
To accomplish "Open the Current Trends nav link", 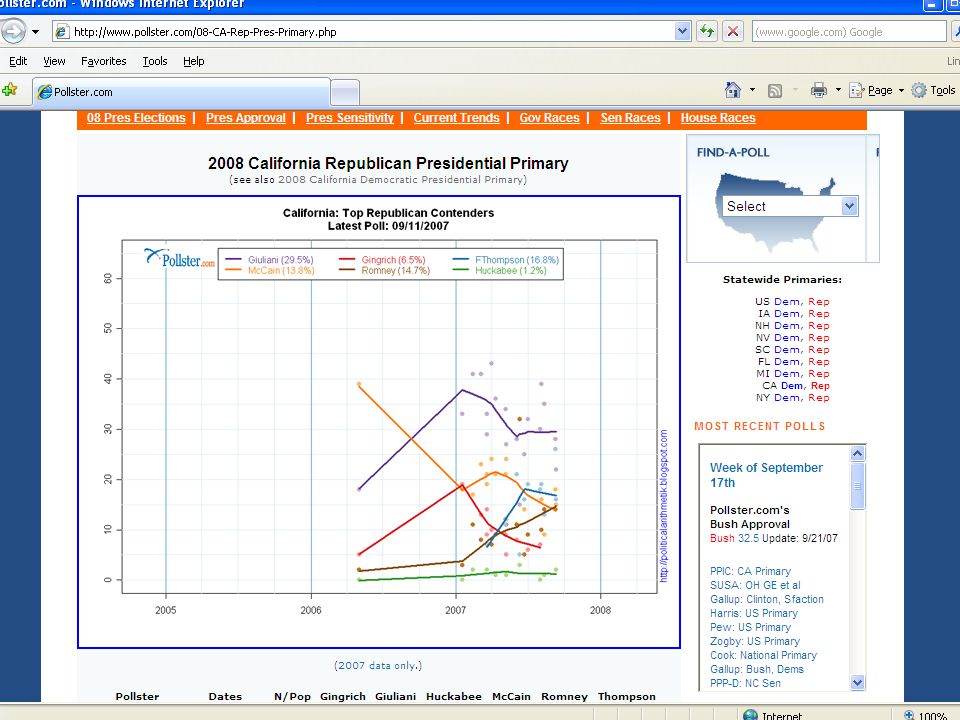I will click(456, 118).
